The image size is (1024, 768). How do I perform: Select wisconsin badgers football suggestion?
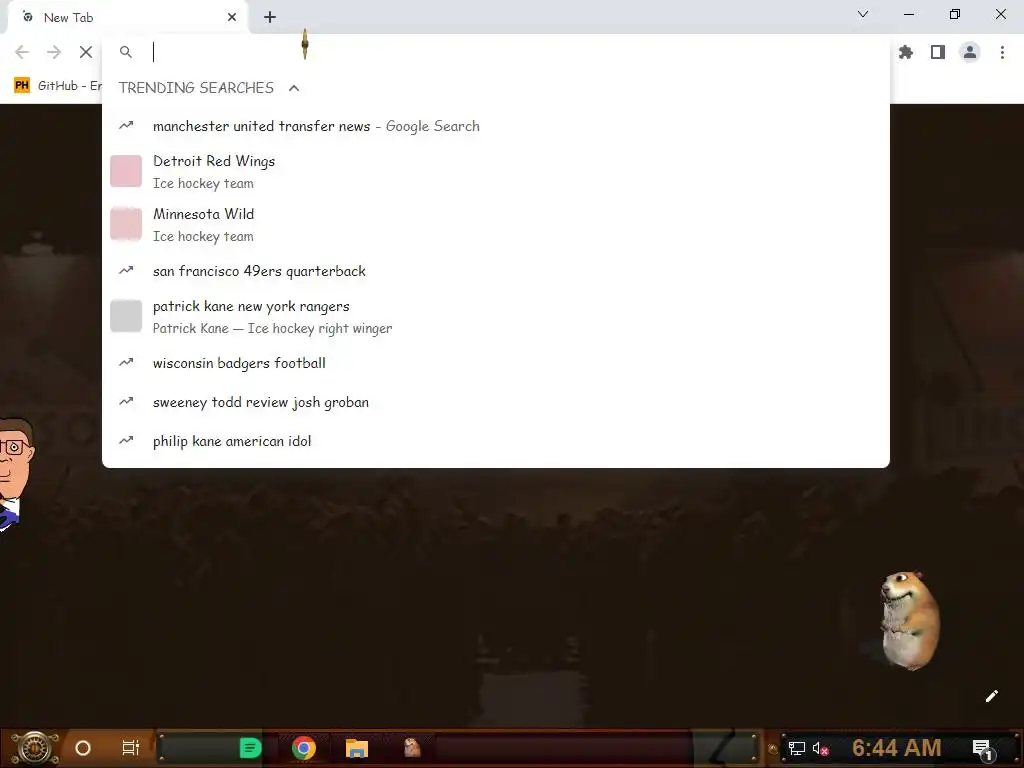(x=496, y=363)
